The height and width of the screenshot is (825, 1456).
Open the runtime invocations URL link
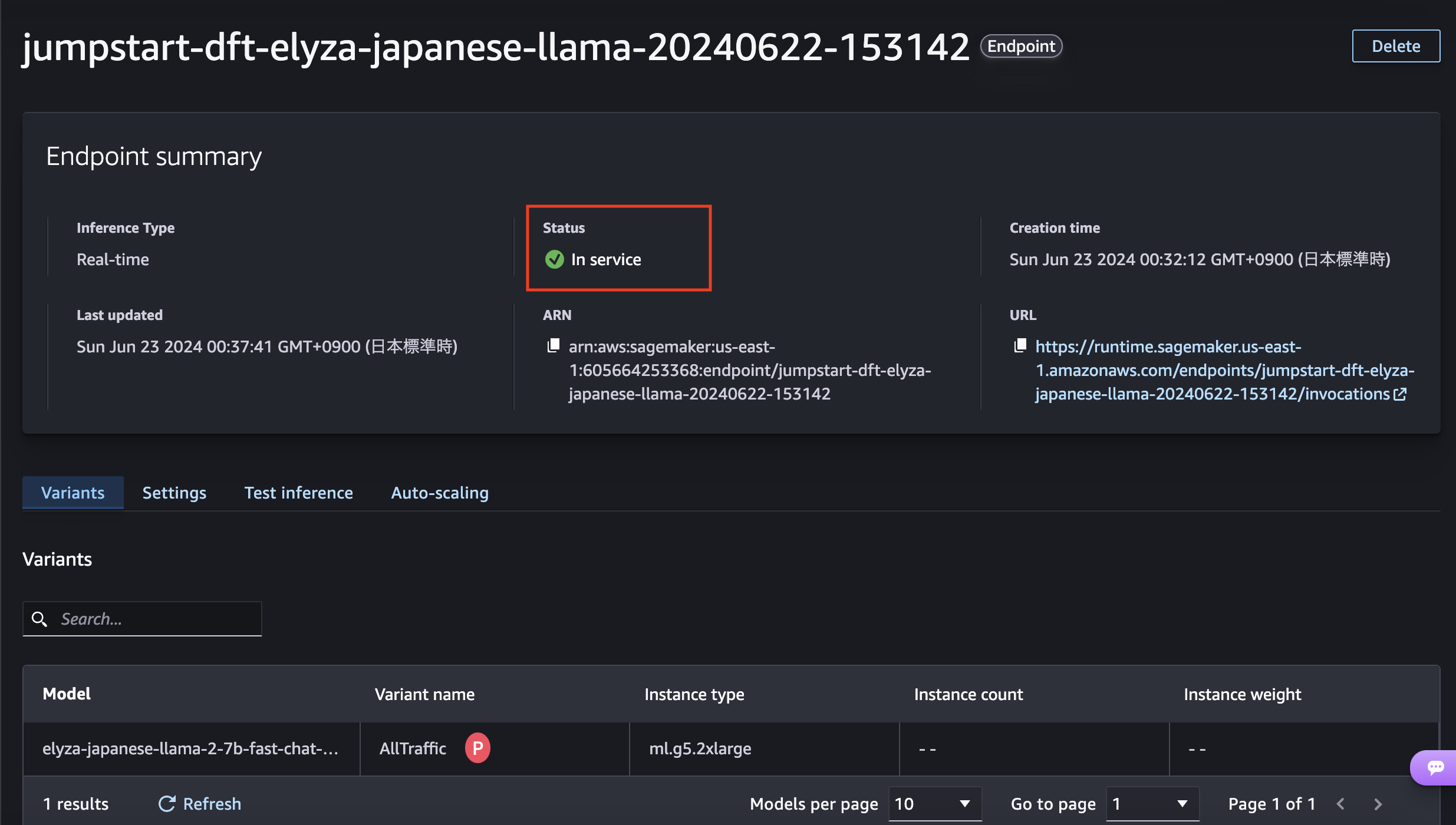[1224, 370]
